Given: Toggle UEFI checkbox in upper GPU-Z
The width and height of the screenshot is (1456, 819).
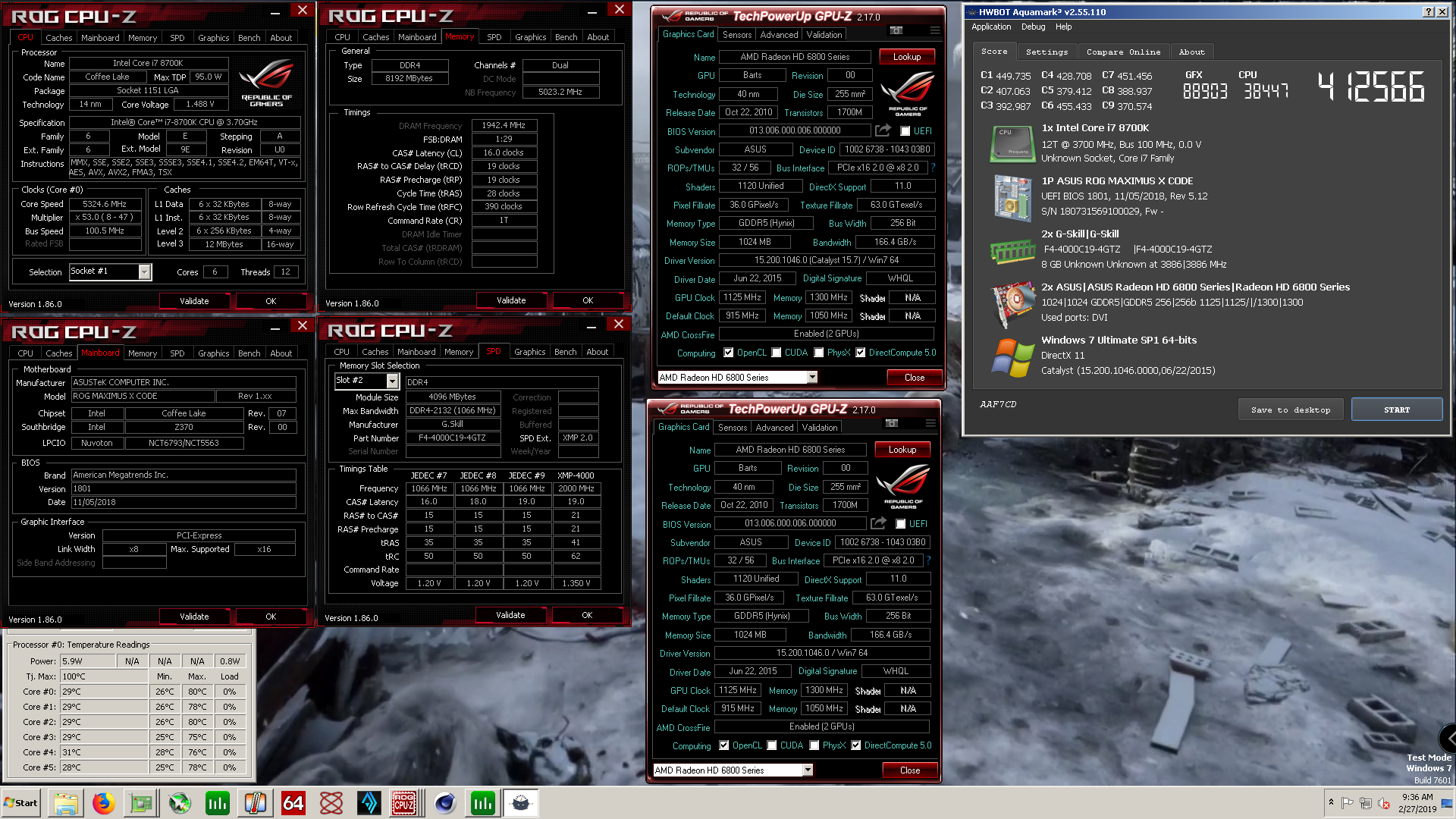Looking at the screenshot, I should pos(905,131).
